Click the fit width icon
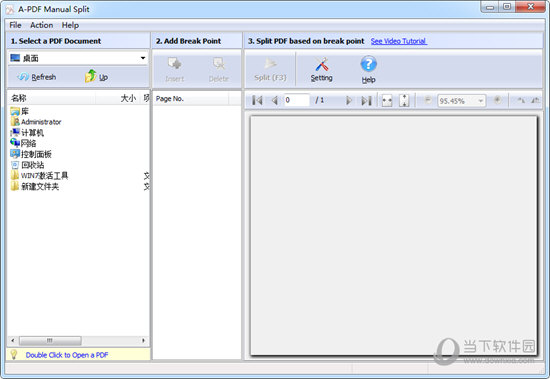Screen dimensions: 550x379 pyautogui.click(x=387, y=101)
